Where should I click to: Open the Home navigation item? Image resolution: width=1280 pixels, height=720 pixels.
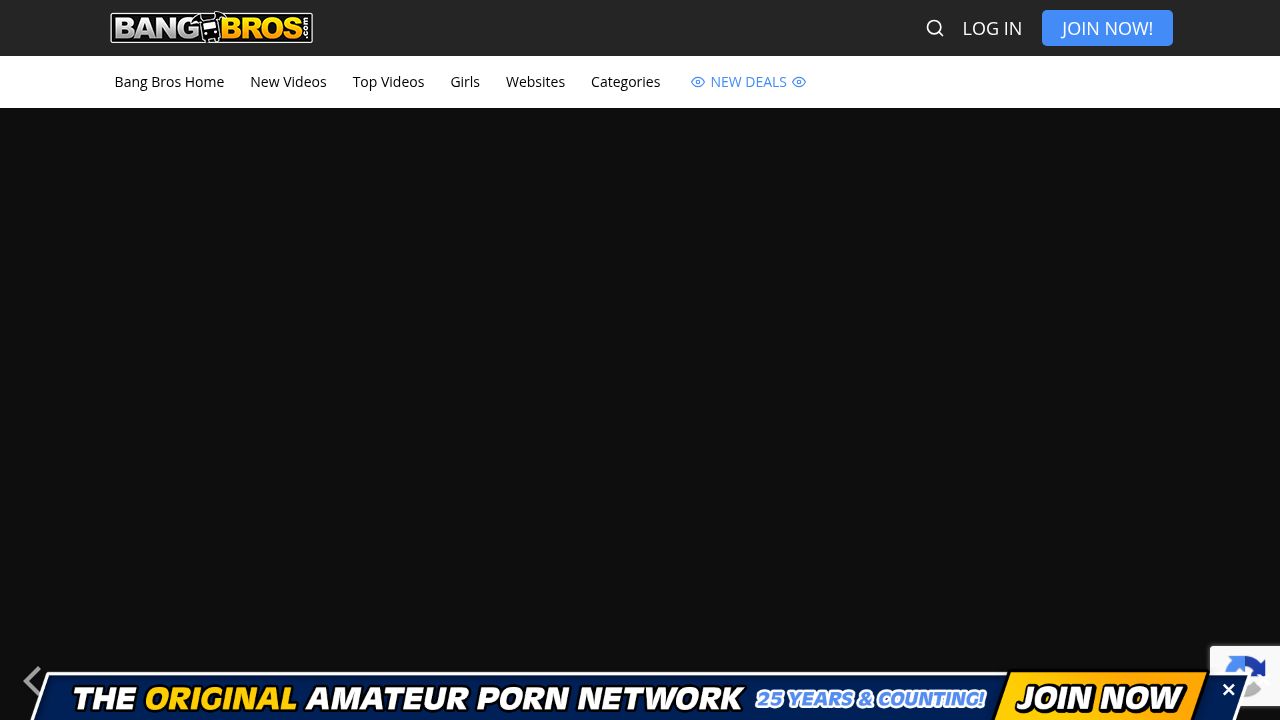[169, 82]
